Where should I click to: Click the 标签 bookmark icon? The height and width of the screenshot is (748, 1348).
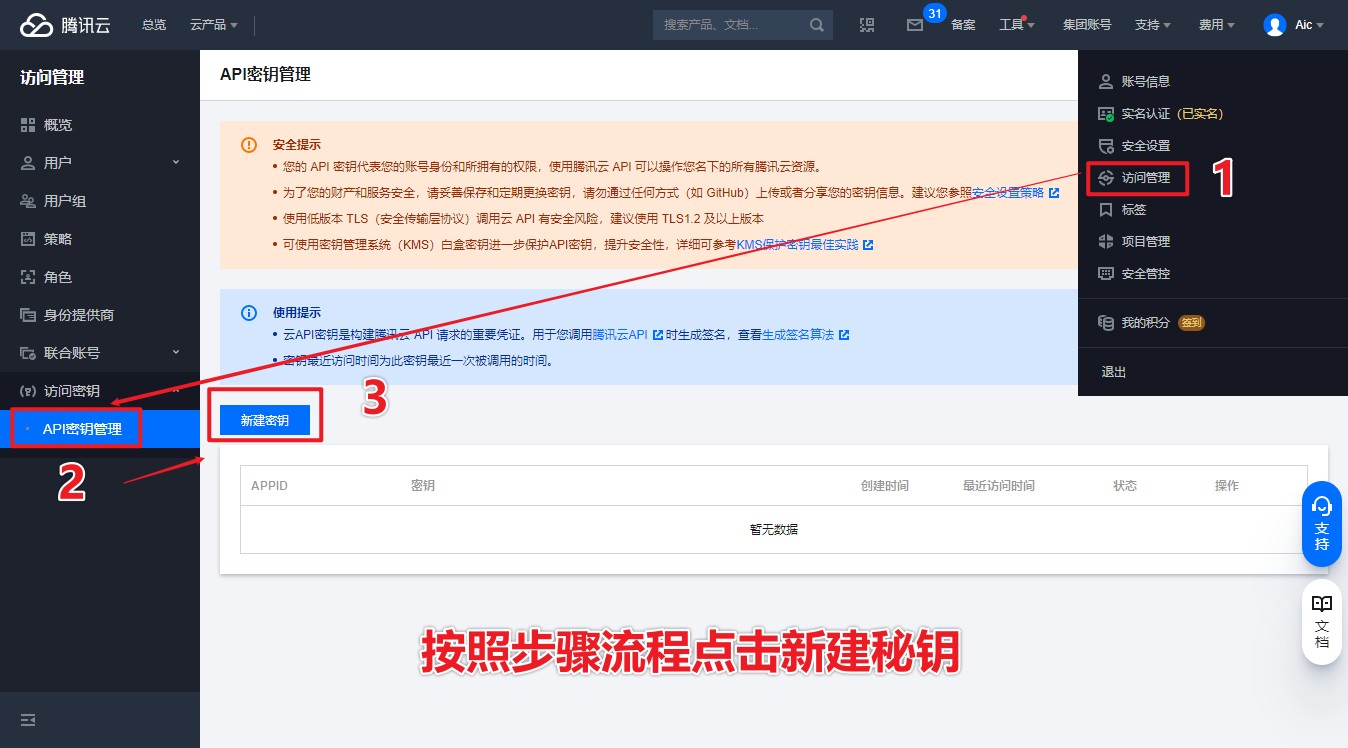(x=1105, y=210)
